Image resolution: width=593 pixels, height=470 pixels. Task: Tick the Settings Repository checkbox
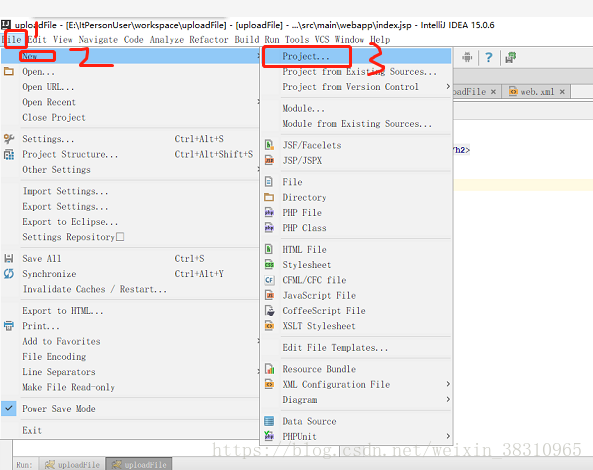[120, 237]
